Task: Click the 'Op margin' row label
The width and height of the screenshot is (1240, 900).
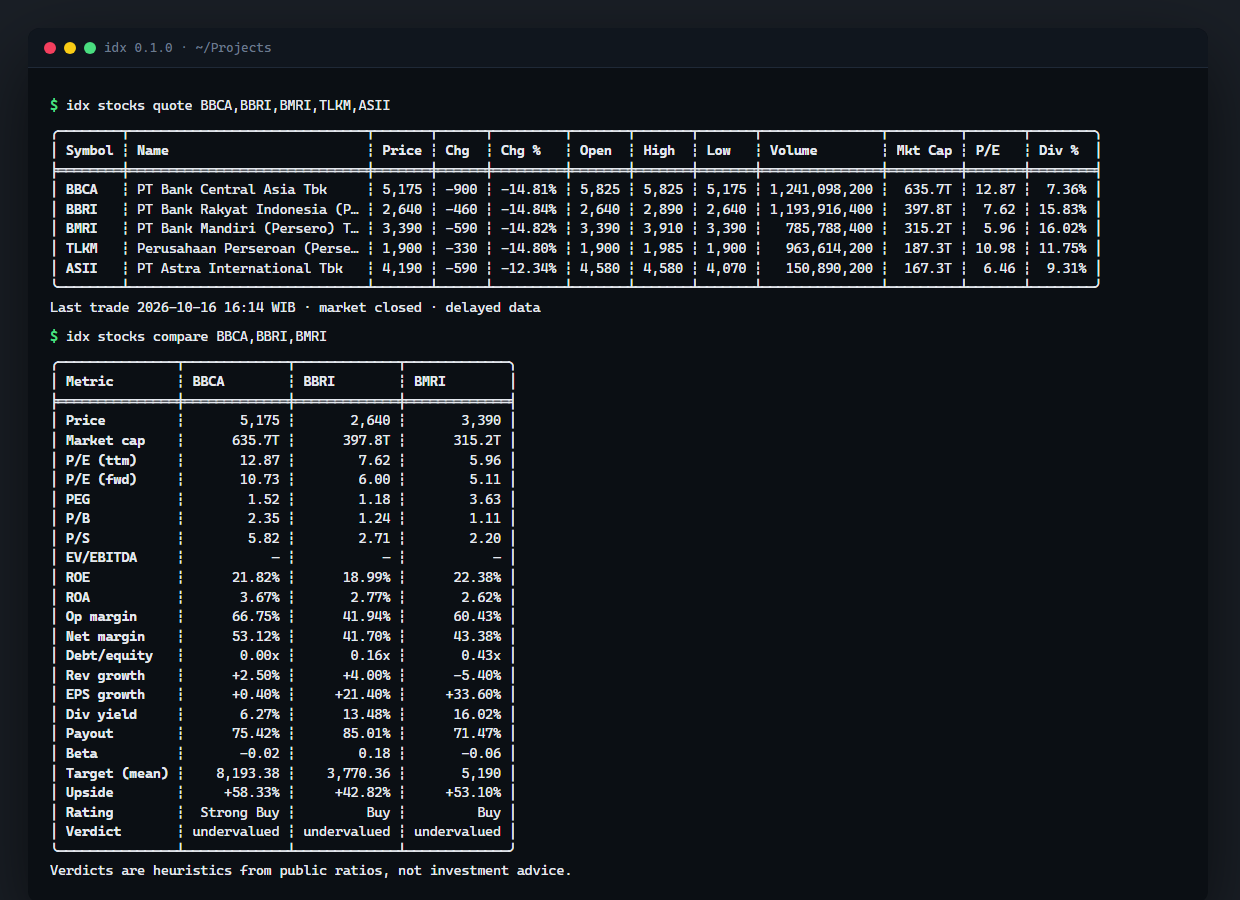Action: 102,616
